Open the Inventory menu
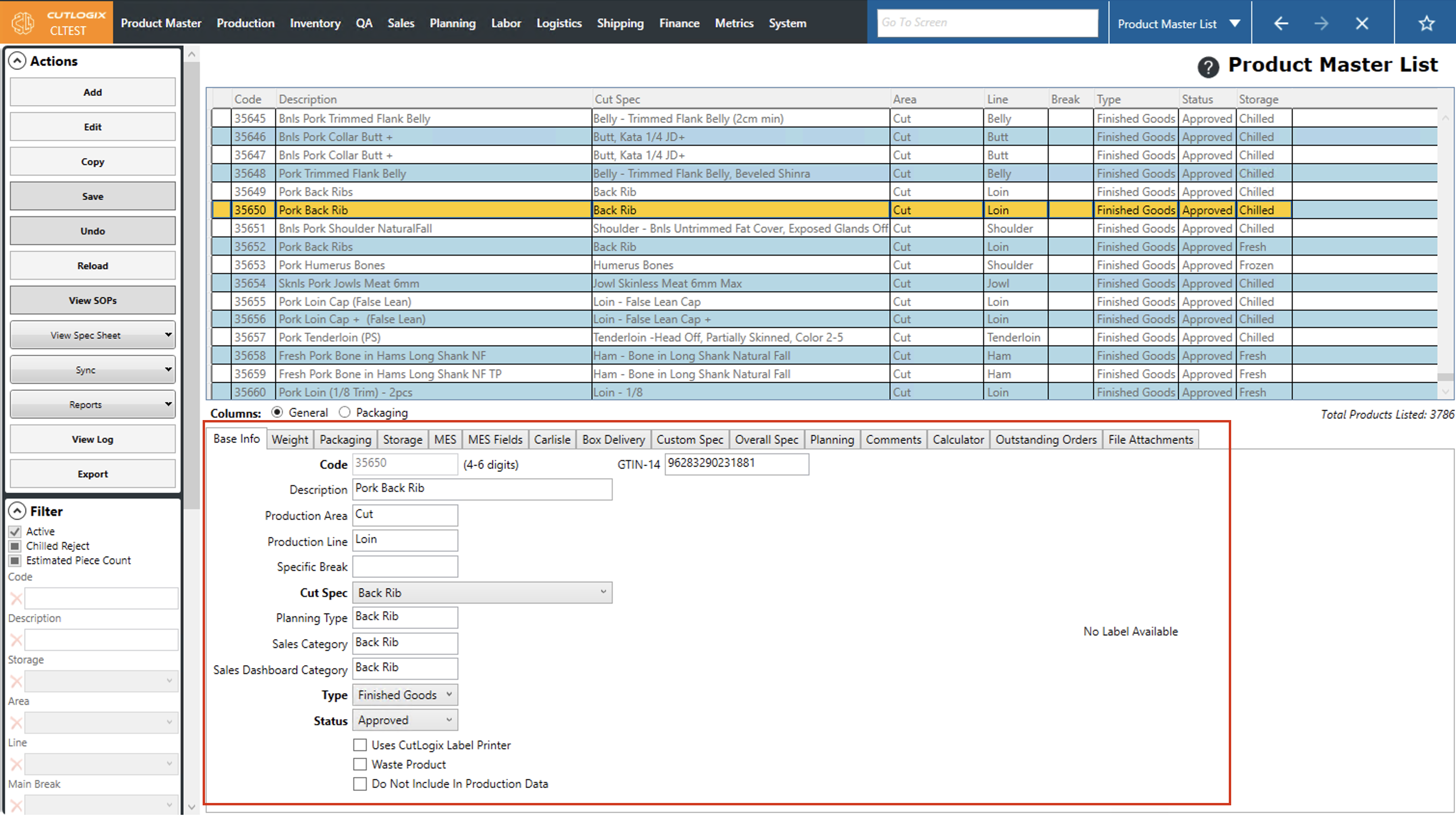The width and height of the screenshot is (1456, 815). (315, 23)
